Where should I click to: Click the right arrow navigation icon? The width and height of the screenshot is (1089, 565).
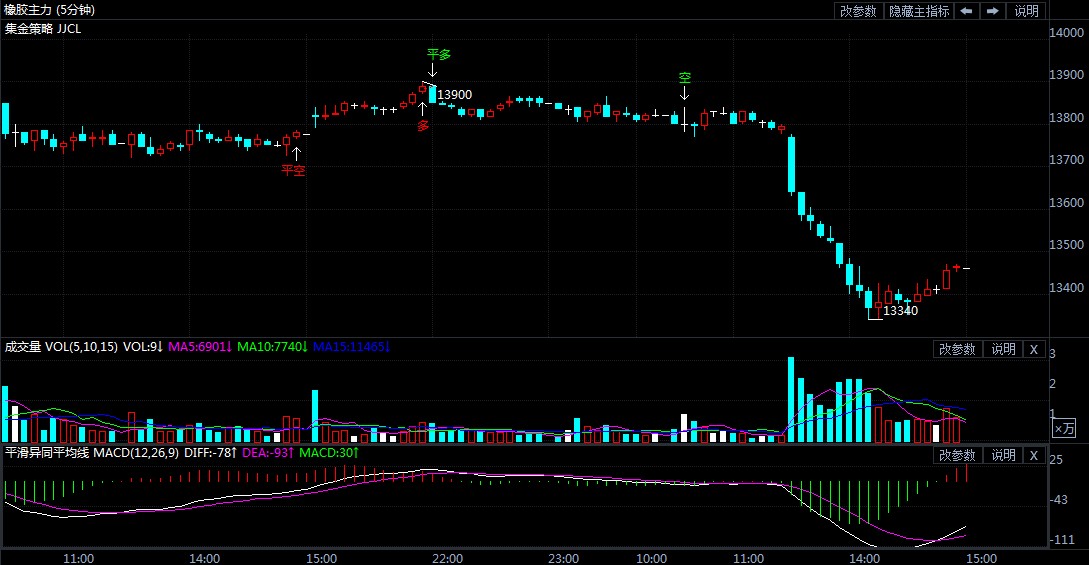(x=993, y=11)
